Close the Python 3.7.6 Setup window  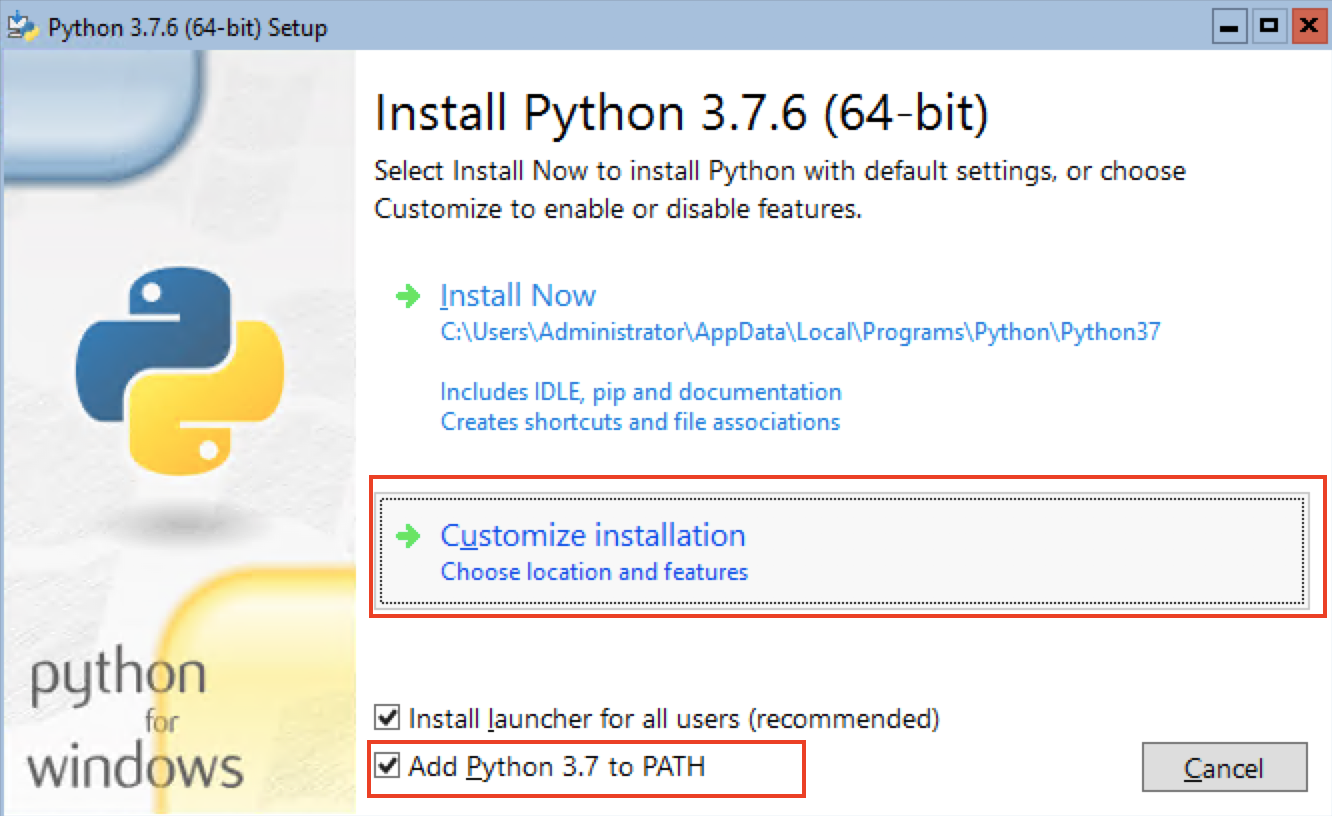pyautogui.click(x=1307, y=26)
